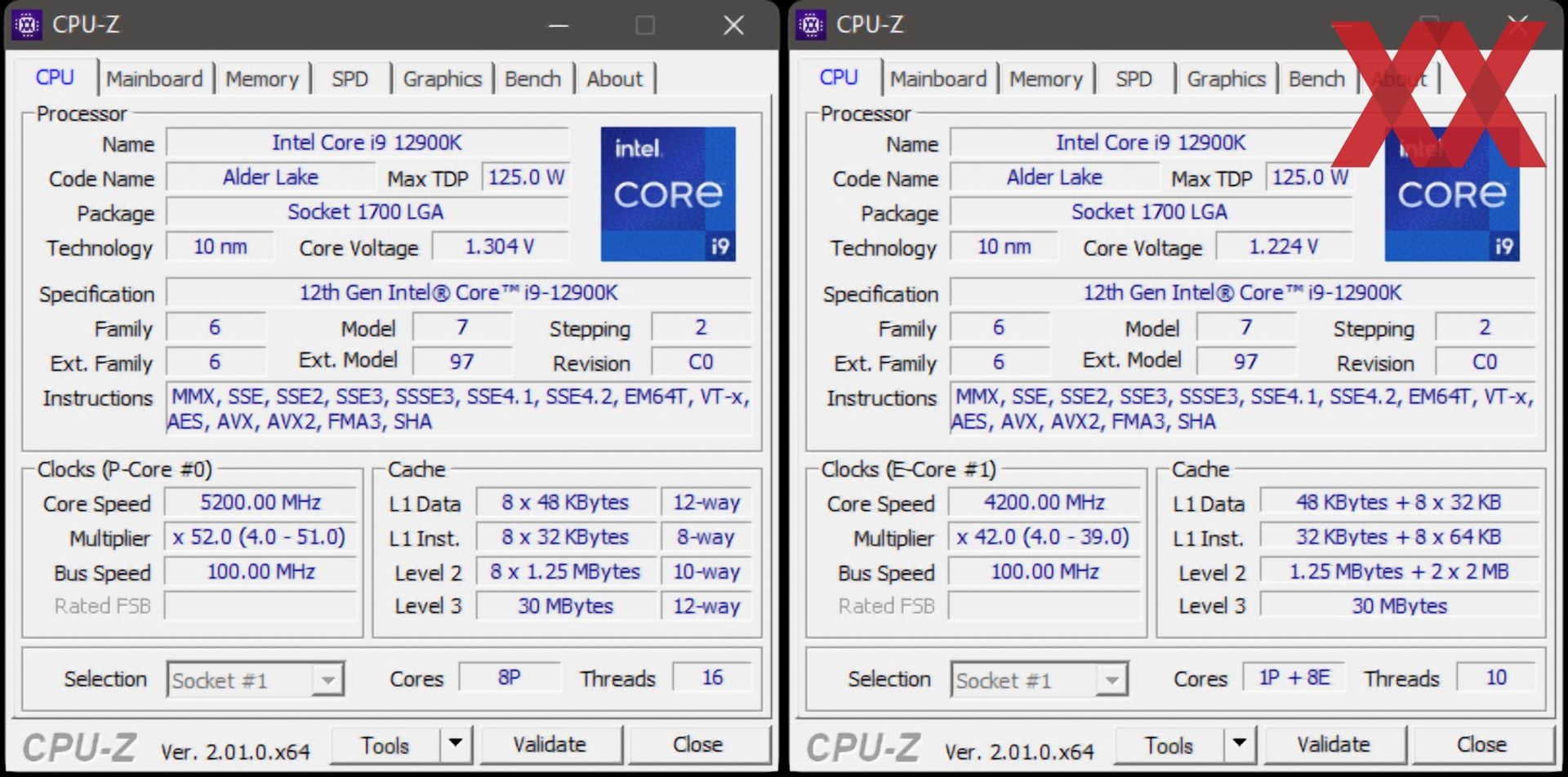Select Bench tab in right window
This screenshot has height=777, width=1568.
click(x=1317, y=79)
